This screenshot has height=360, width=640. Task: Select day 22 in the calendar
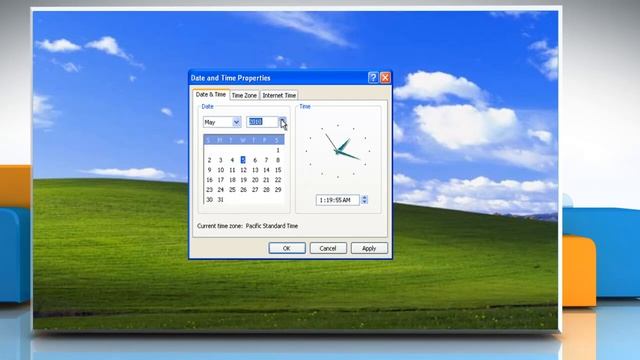tap(278, 180)
